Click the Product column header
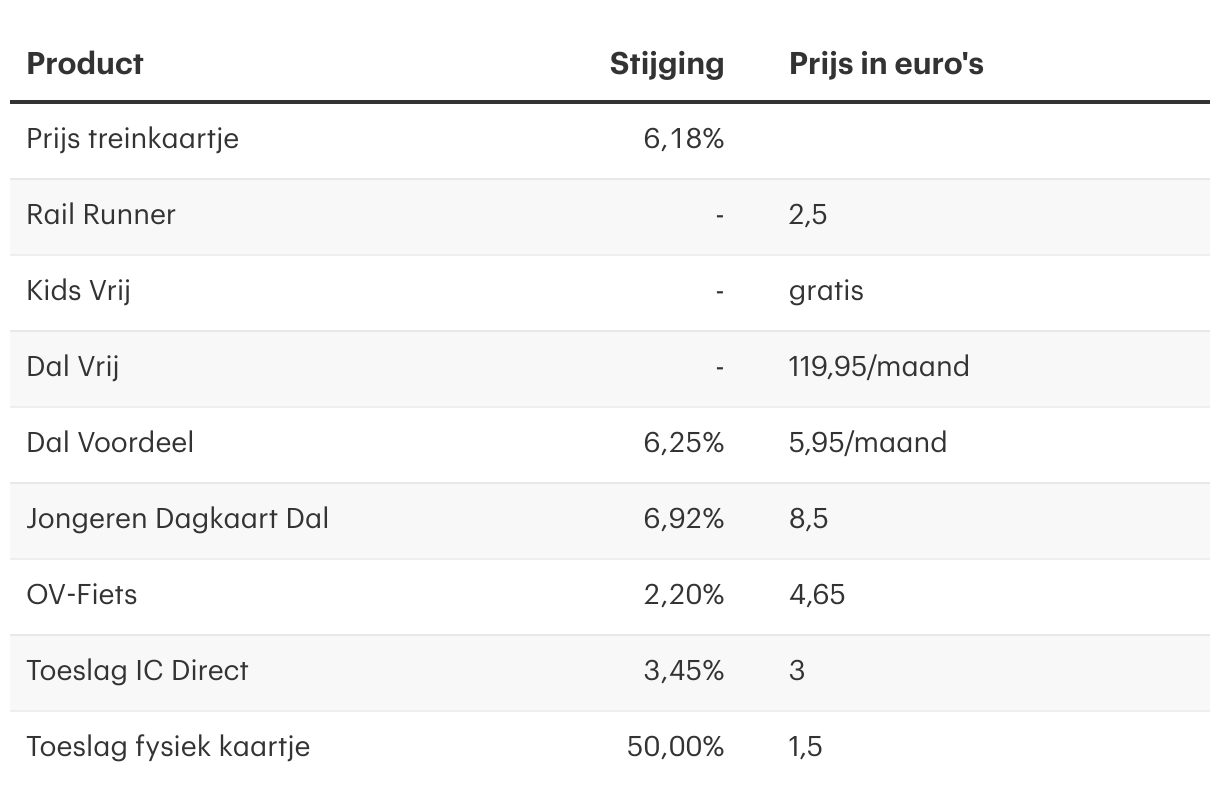 85,64
